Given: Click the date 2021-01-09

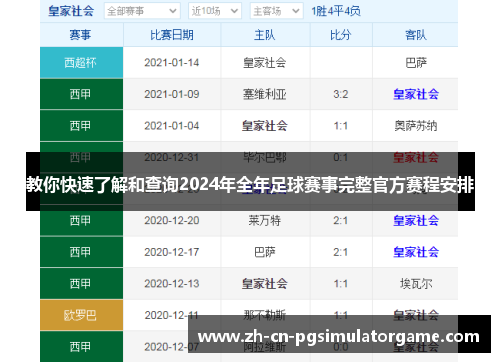Looking at the screenshot, I should [x=172, y=94].
